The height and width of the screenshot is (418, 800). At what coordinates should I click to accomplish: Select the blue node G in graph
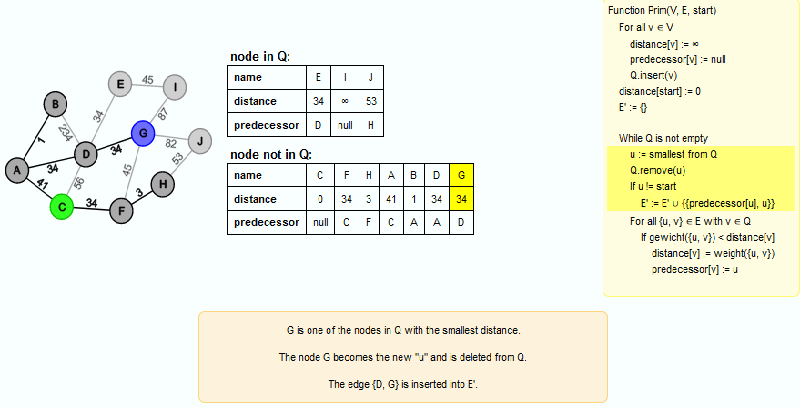click(143, 134)
